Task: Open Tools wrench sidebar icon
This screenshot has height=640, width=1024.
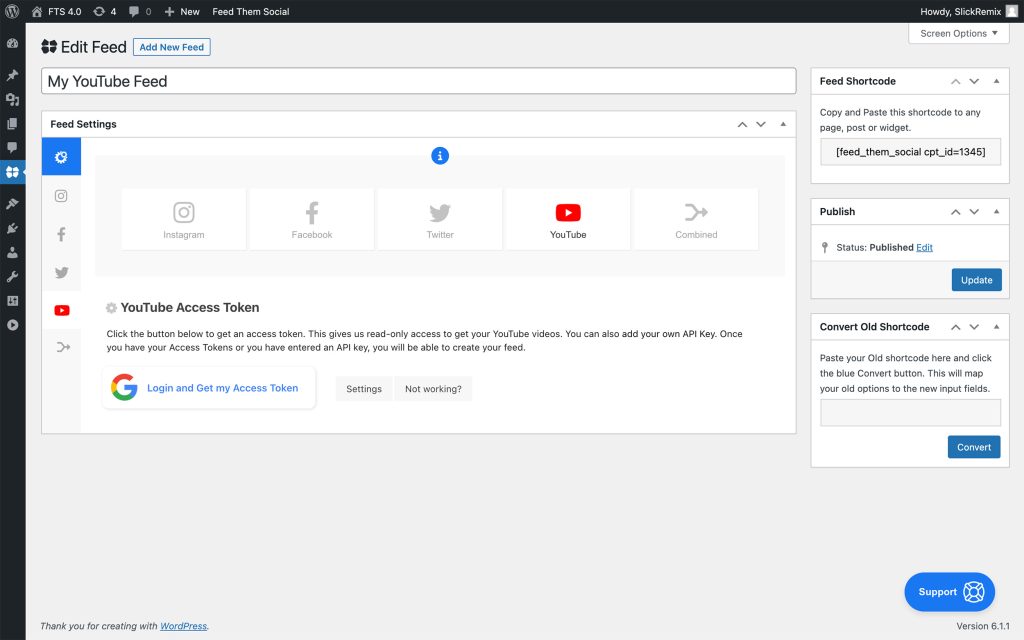Action: 12,276
